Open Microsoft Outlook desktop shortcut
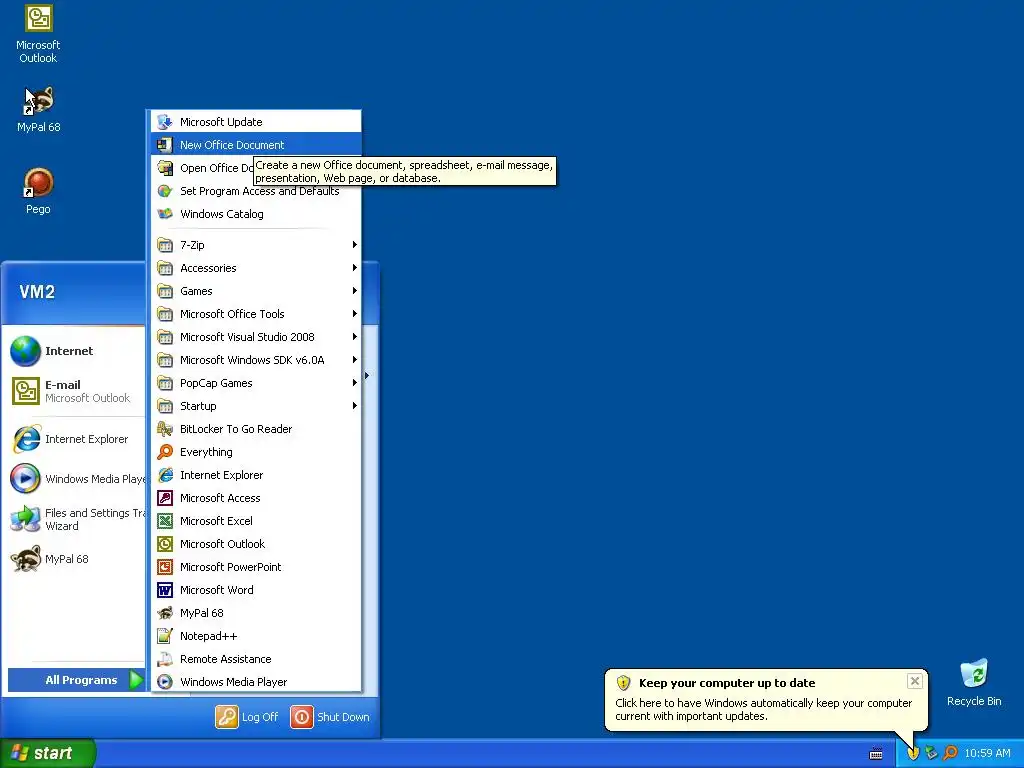The height and width of the screenshot is (768, 1024). [x=38, y=34]
